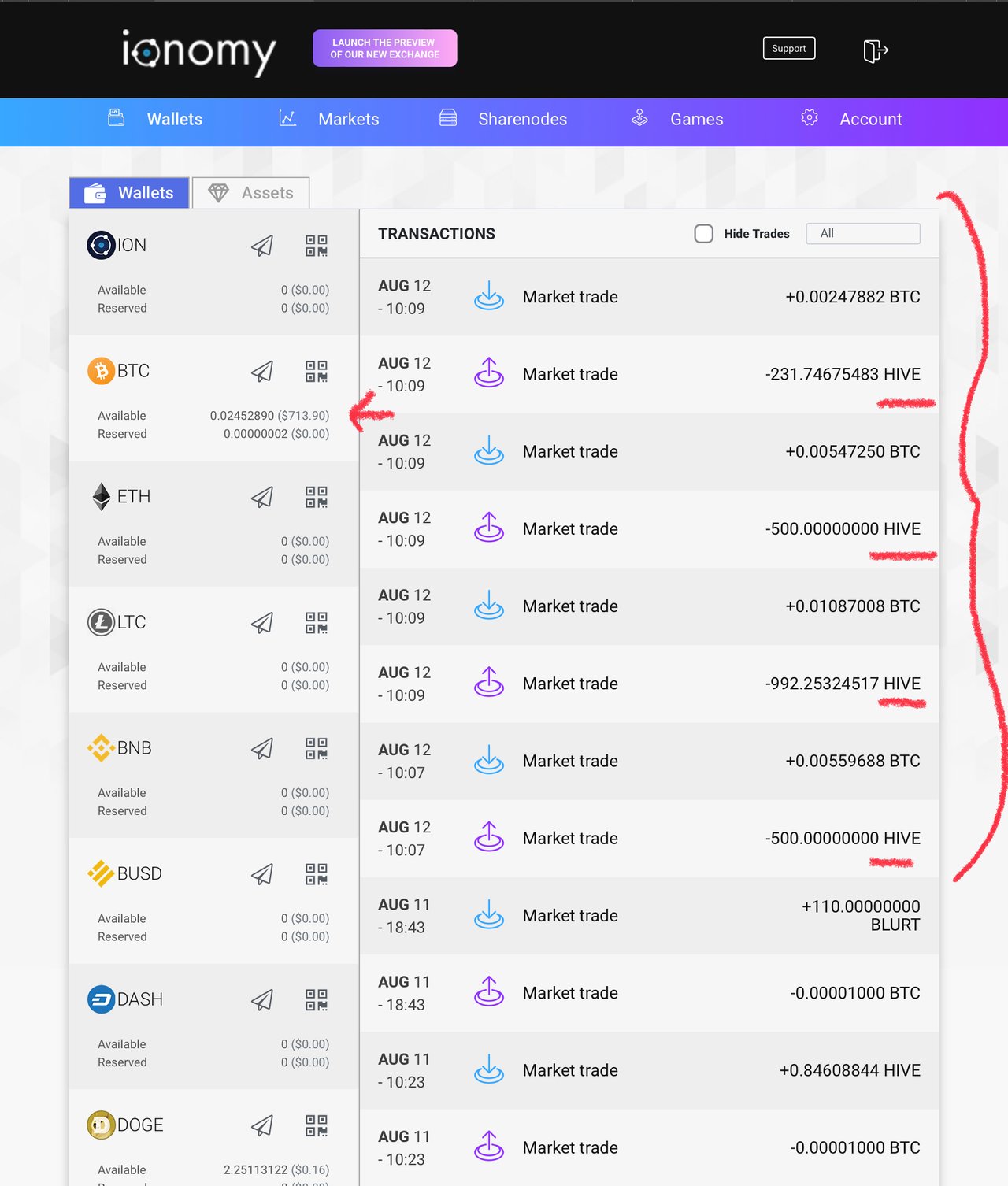1008x1186 pixels.
Task: Click the Support button
Action: pyautogui.click(x=789, y=48)
